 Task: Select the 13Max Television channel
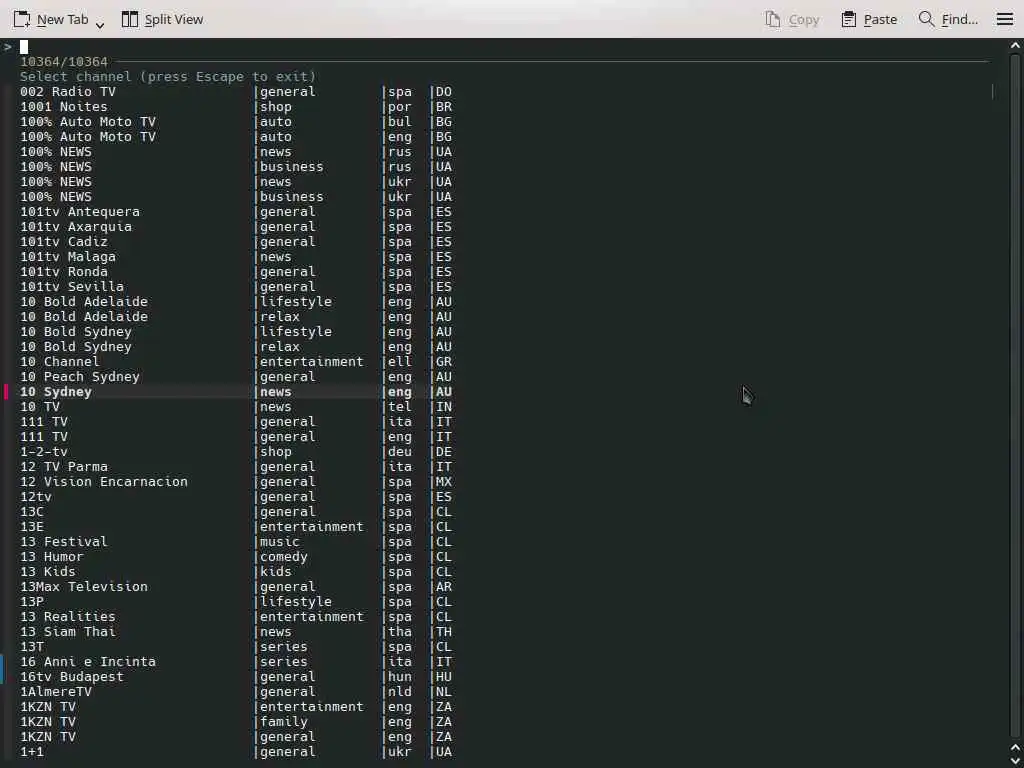(236, 587)
